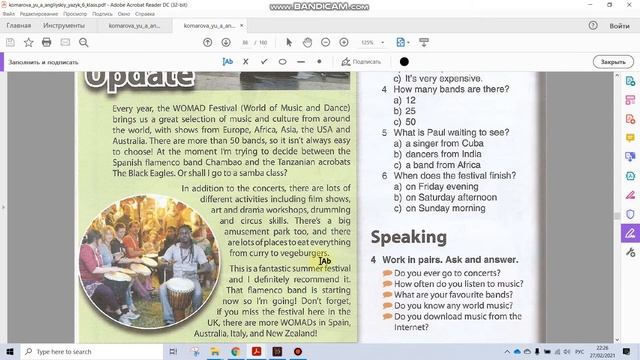640x360 pixels.
Task: Go to previous page arrow
Action: (207, 42)
